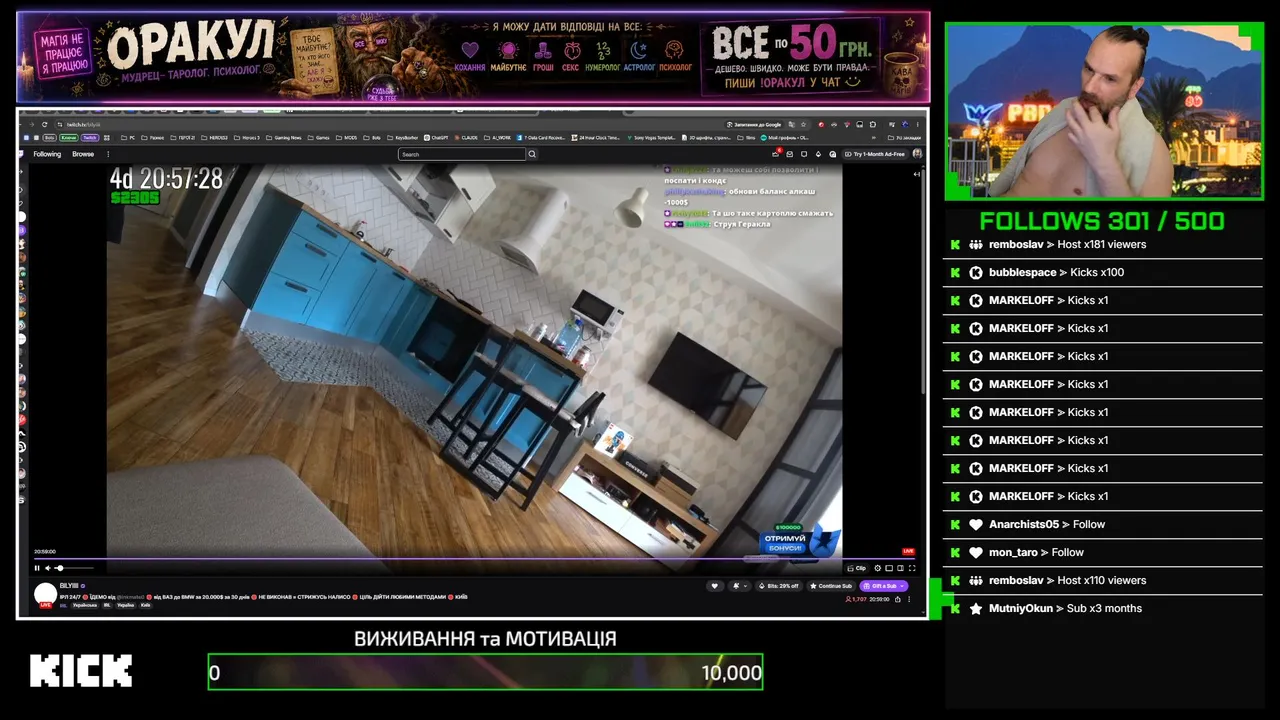Screen dimensions: 1280x720
Task: Click the KICK logo
Action: (81, 671)
